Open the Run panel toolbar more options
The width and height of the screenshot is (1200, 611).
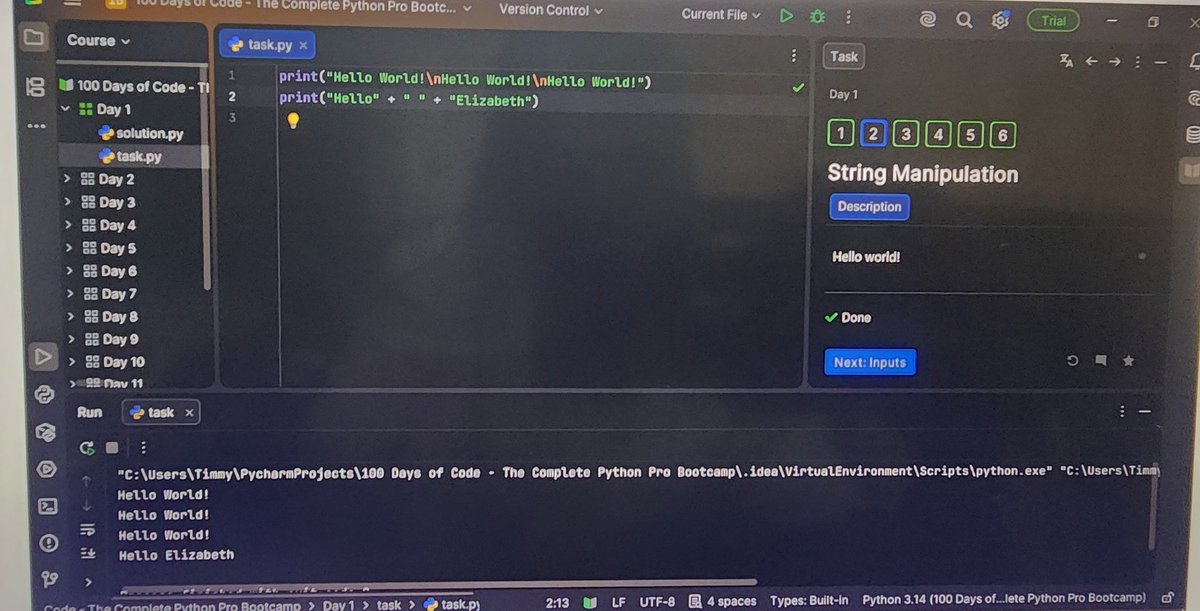[x=143, y=447]
